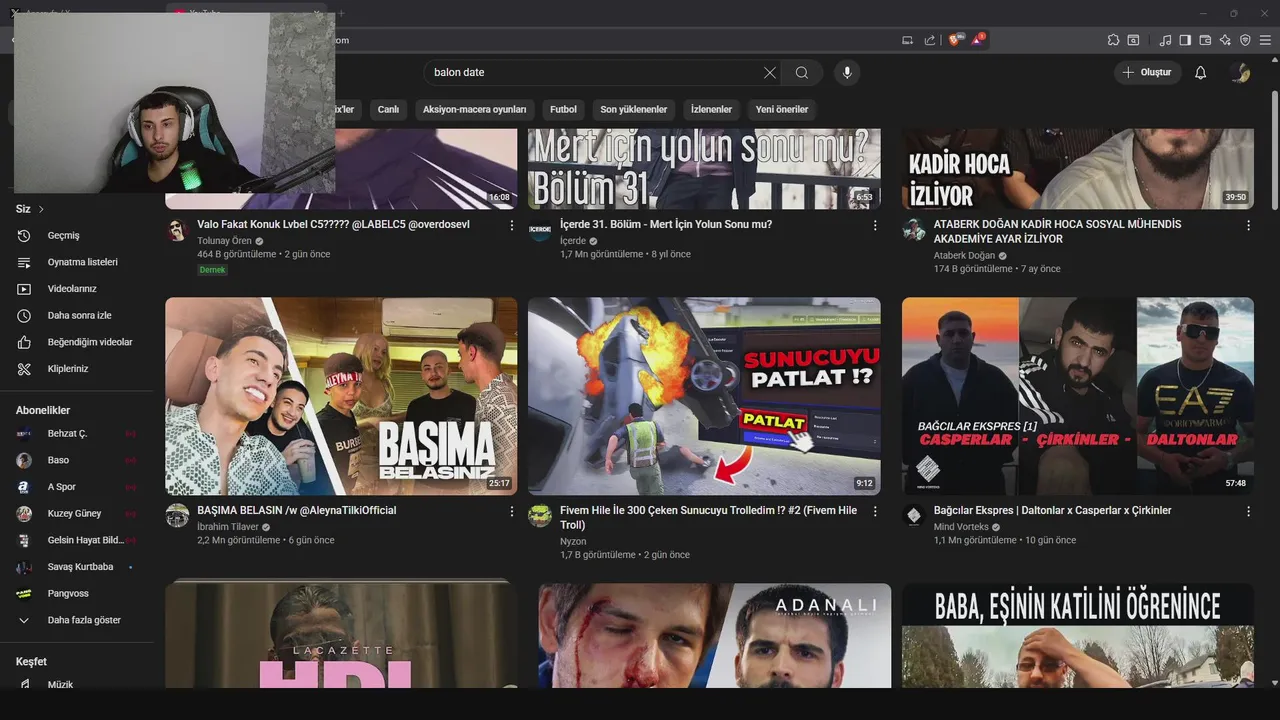Select the Son yüklenenler chip
This screenshot has width=1280, height=720.
pos(634,110)
